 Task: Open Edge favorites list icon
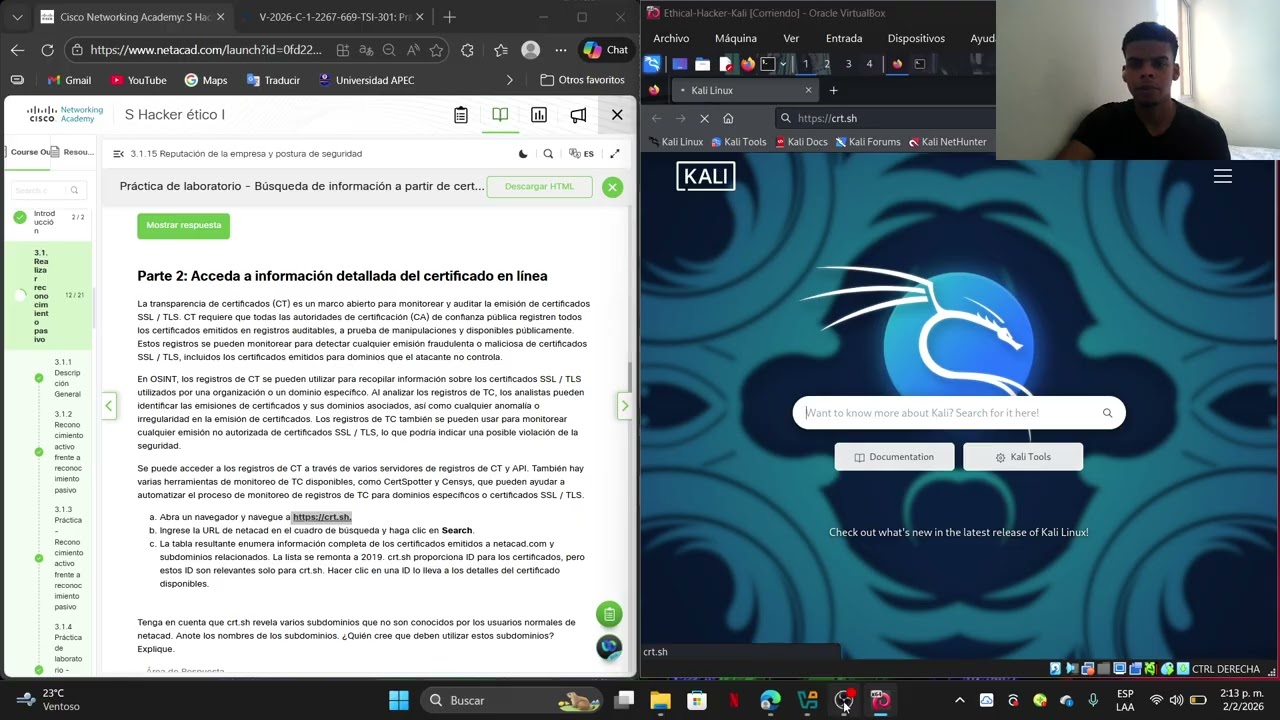pyautogui.click(x=500, y=50)
